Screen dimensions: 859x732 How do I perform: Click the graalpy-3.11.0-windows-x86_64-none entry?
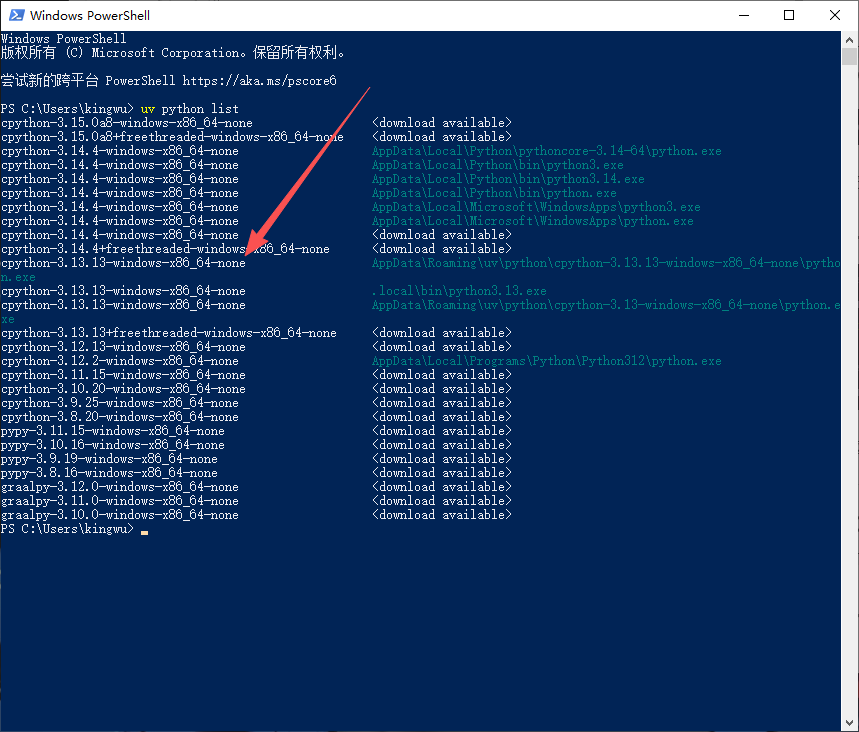tap(119, 501)
